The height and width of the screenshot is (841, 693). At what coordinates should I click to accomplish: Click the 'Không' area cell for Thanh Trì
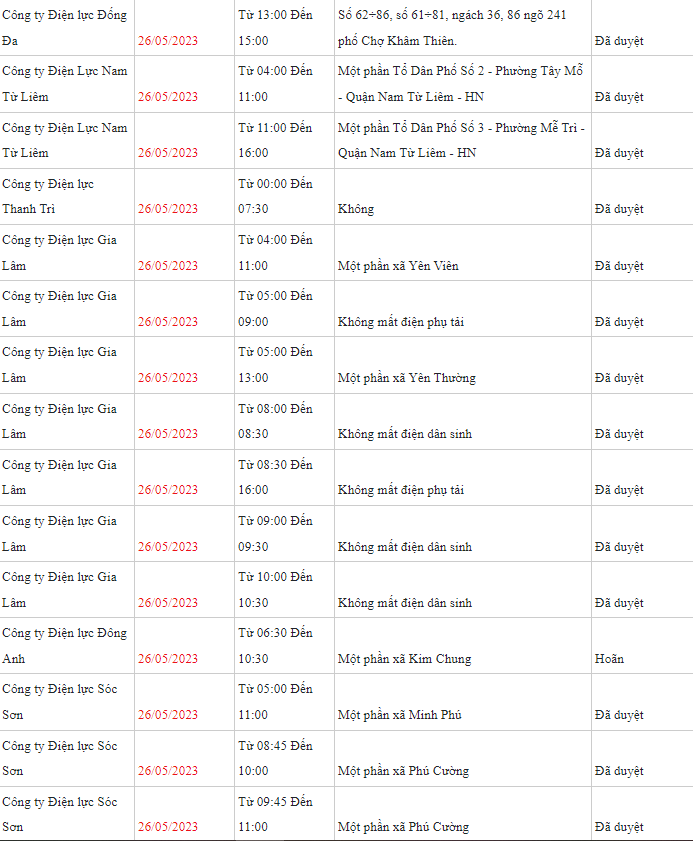[x=463, y=196]
